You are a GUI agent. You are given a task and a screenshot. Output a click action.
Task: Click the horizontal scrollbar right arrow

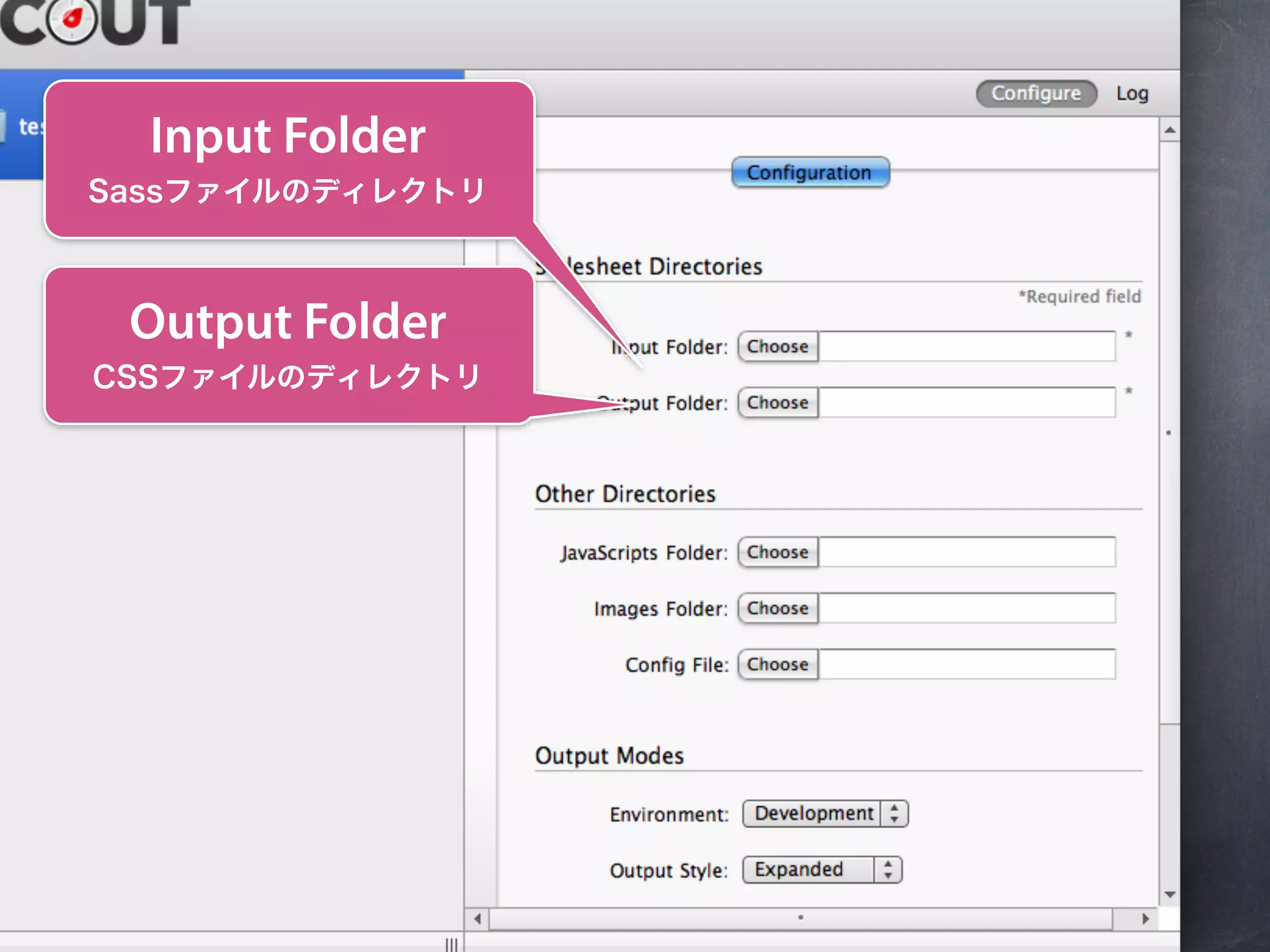coord(1145,919)
